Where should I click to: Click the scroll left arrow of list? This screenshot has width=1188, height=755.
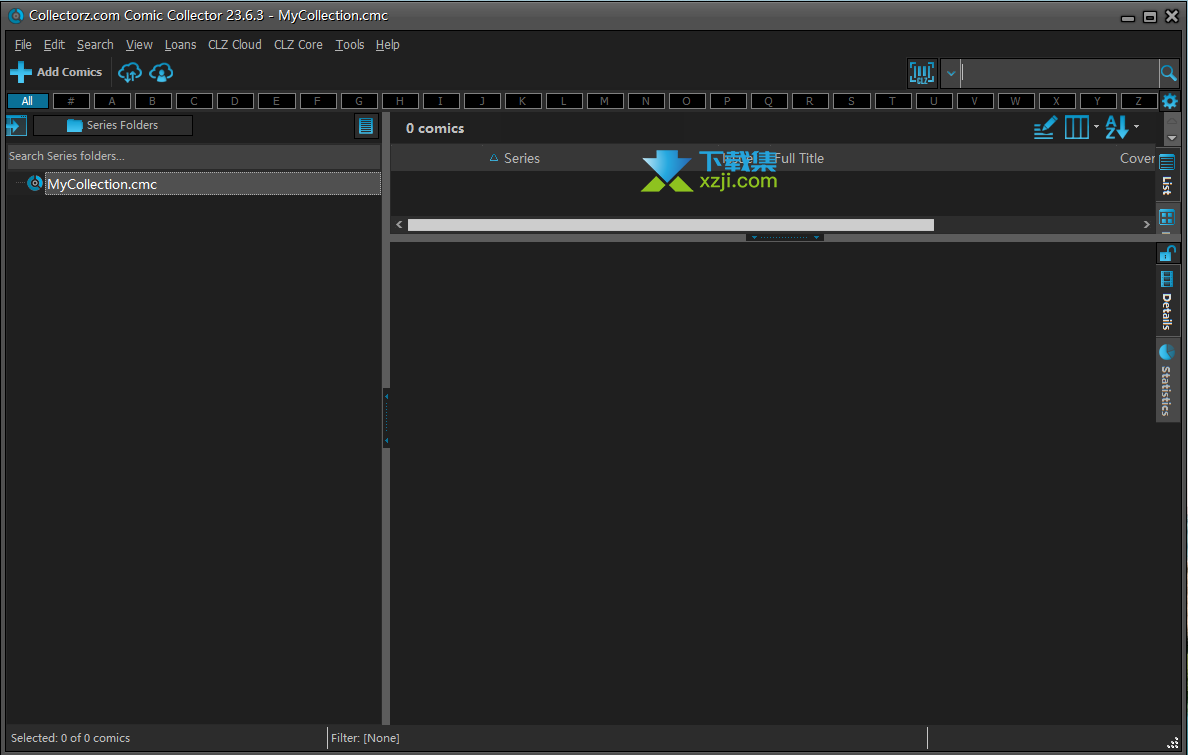(399, 224)
